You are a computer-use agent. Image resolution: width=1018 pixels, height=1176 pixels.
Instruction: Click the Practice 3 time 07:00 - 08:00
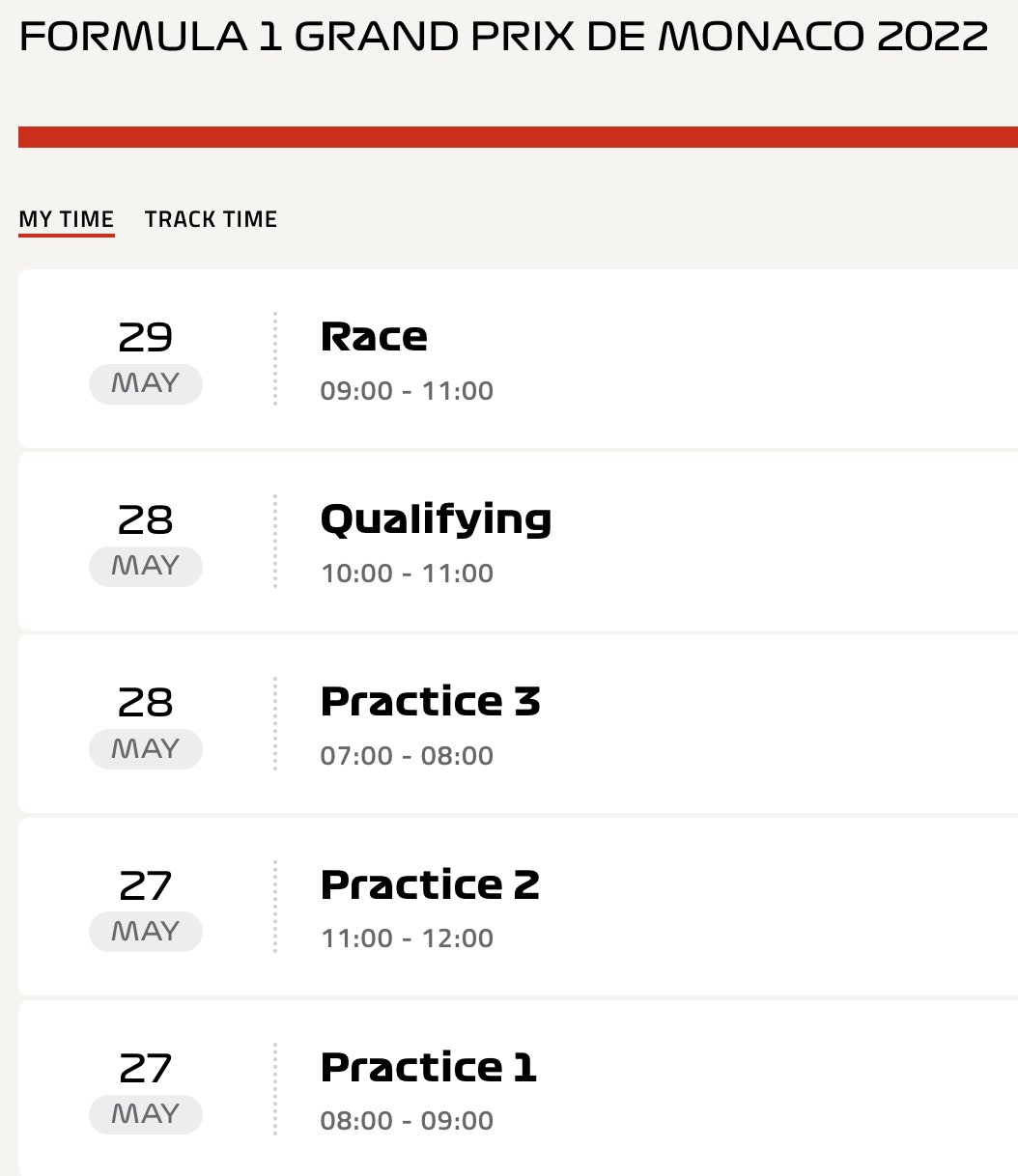(407, 756)
